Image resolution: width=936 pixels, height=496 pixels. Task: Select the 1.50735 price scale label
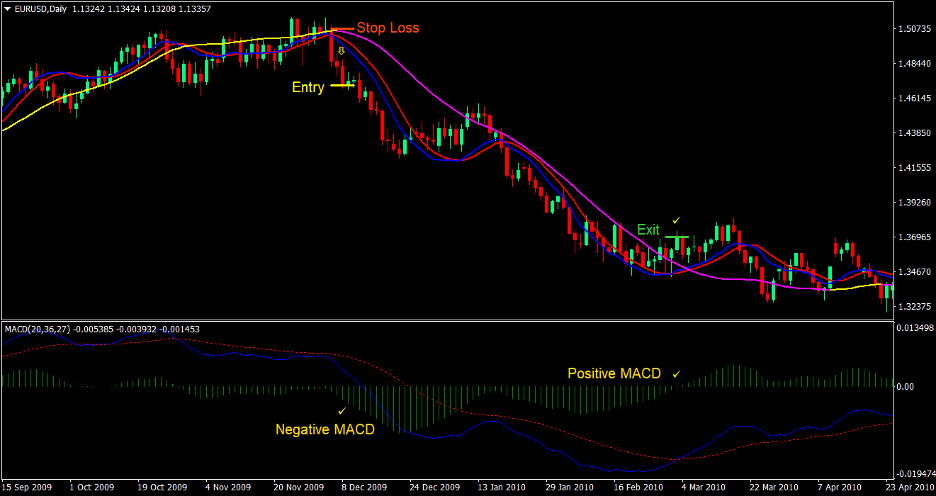[x=914, y=29]
